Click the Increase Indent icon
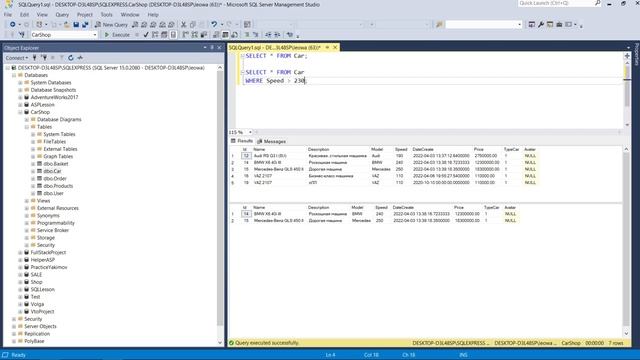Viewport: 640px width, 360px height. click(277, 35)
